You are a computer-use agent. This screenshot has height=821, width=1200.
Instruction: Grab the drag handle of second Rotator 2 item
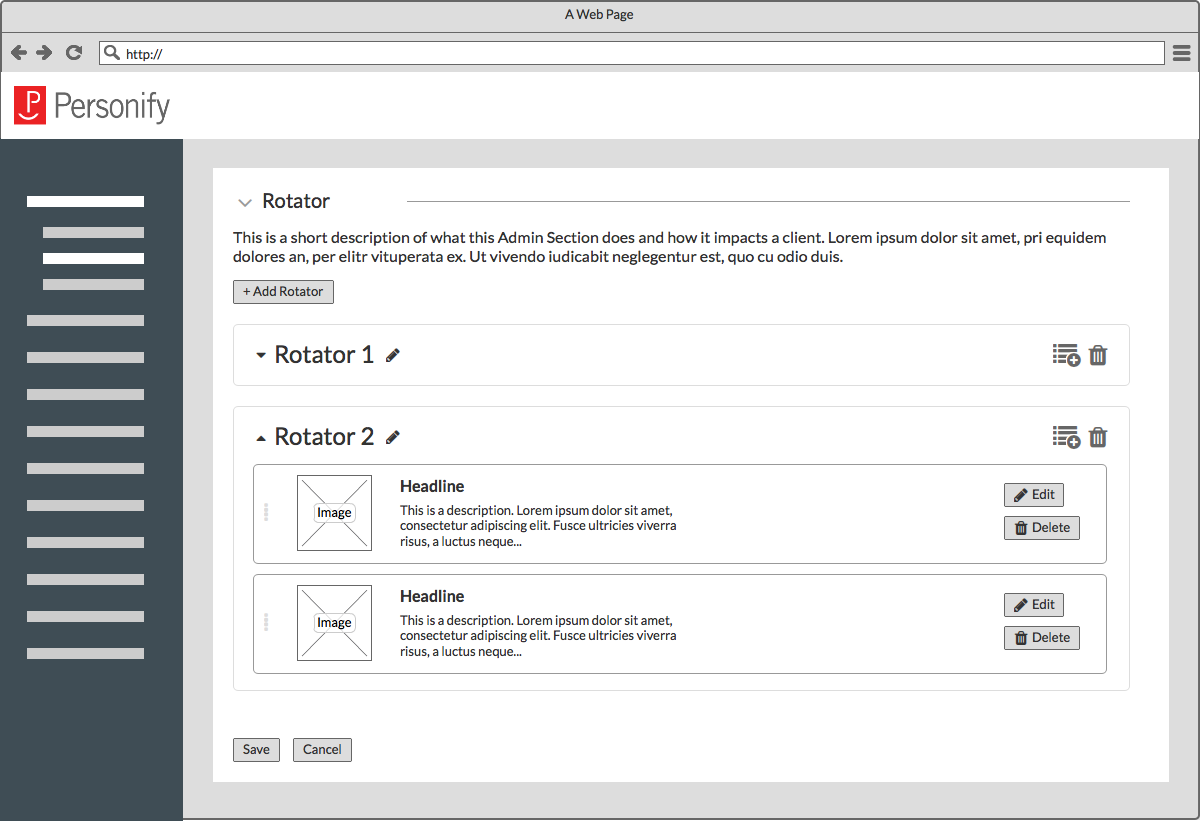point(266,622)
